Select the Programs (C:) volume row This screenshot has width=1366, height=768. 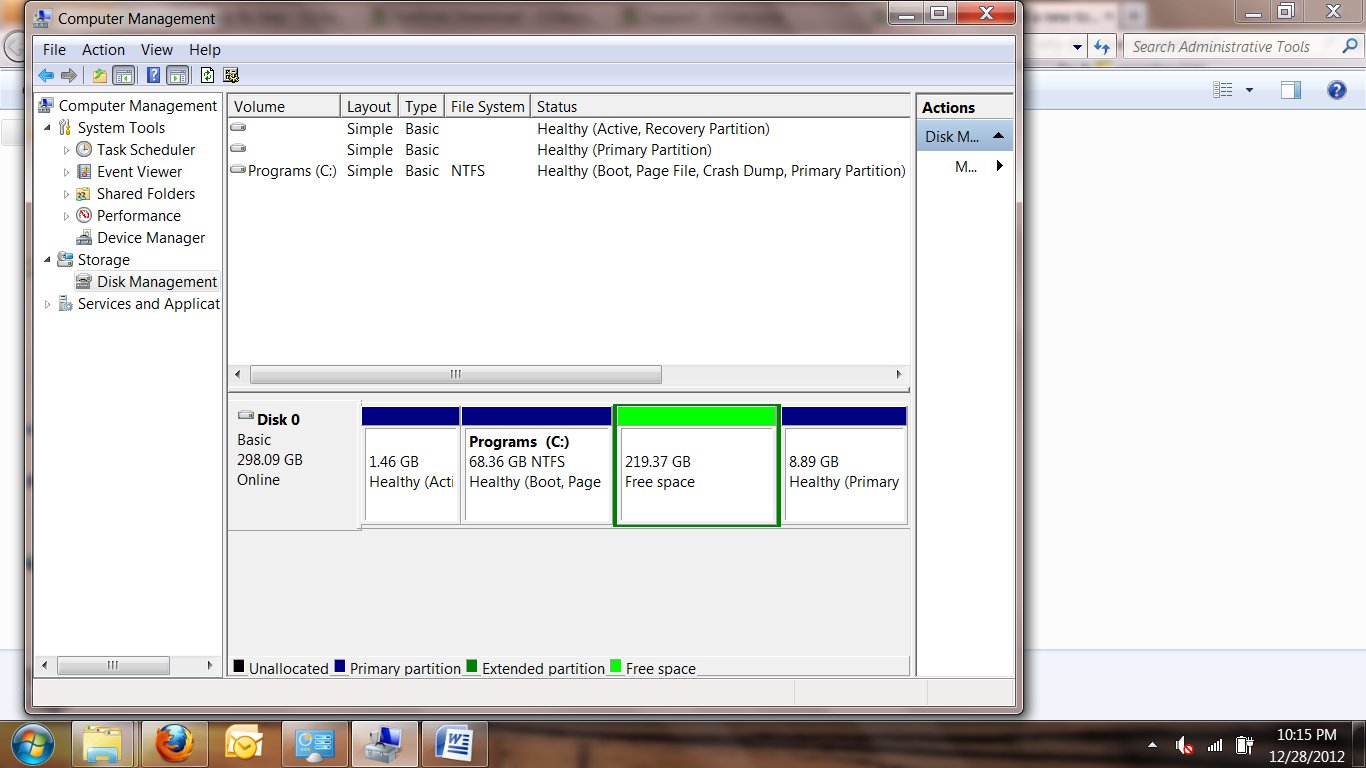coord(569,171)
